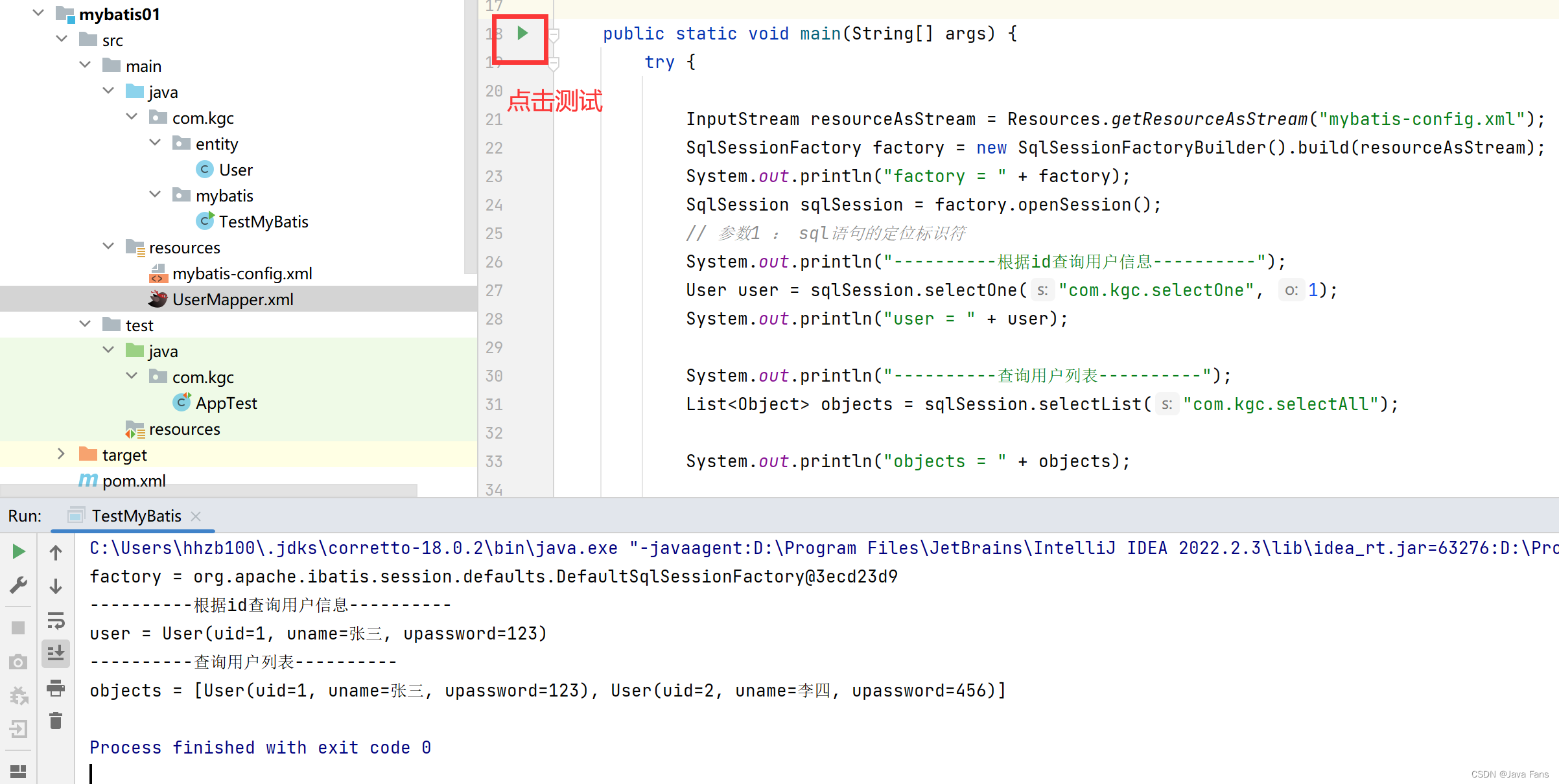
Task: Click project tree horizontal scrollbar
Action: point(209,490)
